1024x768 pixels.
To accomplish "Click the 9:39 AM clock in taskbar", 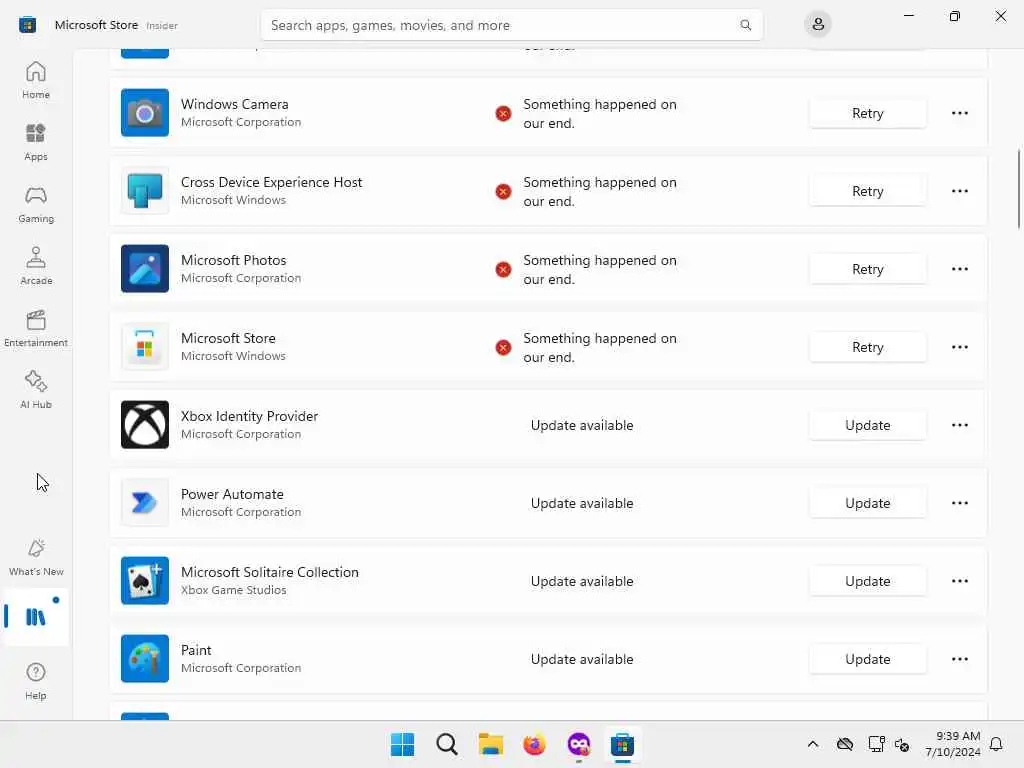I will 958,736.
